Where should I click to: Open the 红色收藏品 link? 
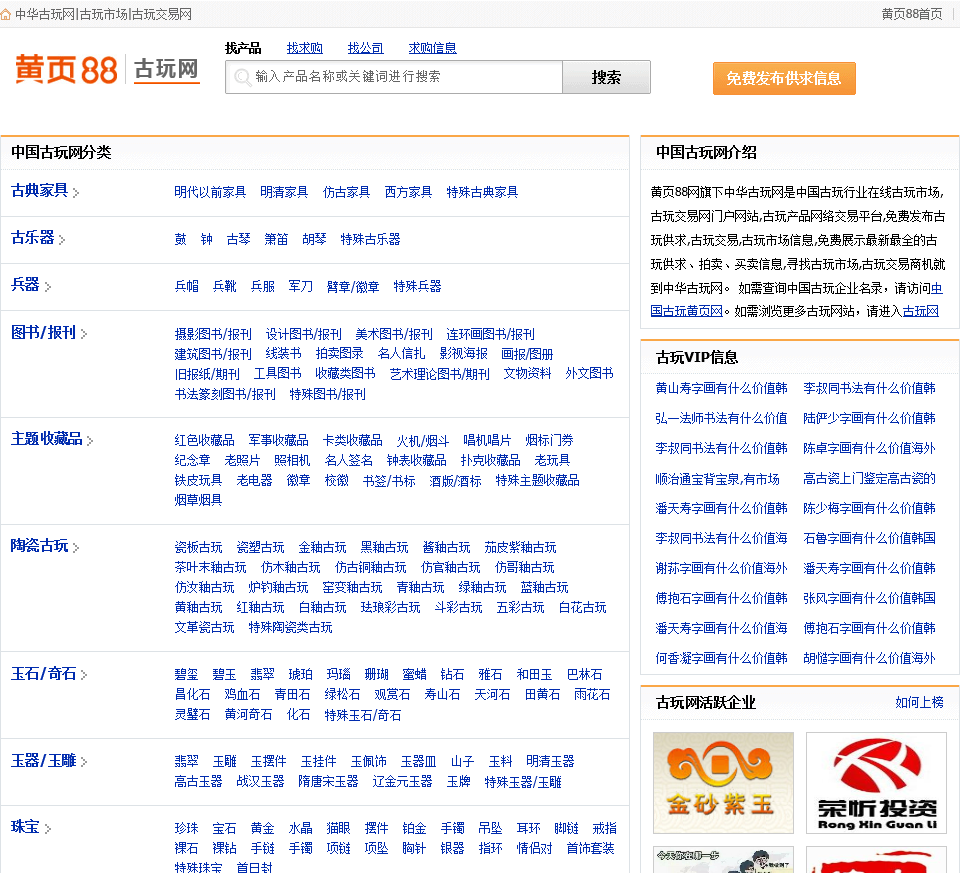click(204, 440)
